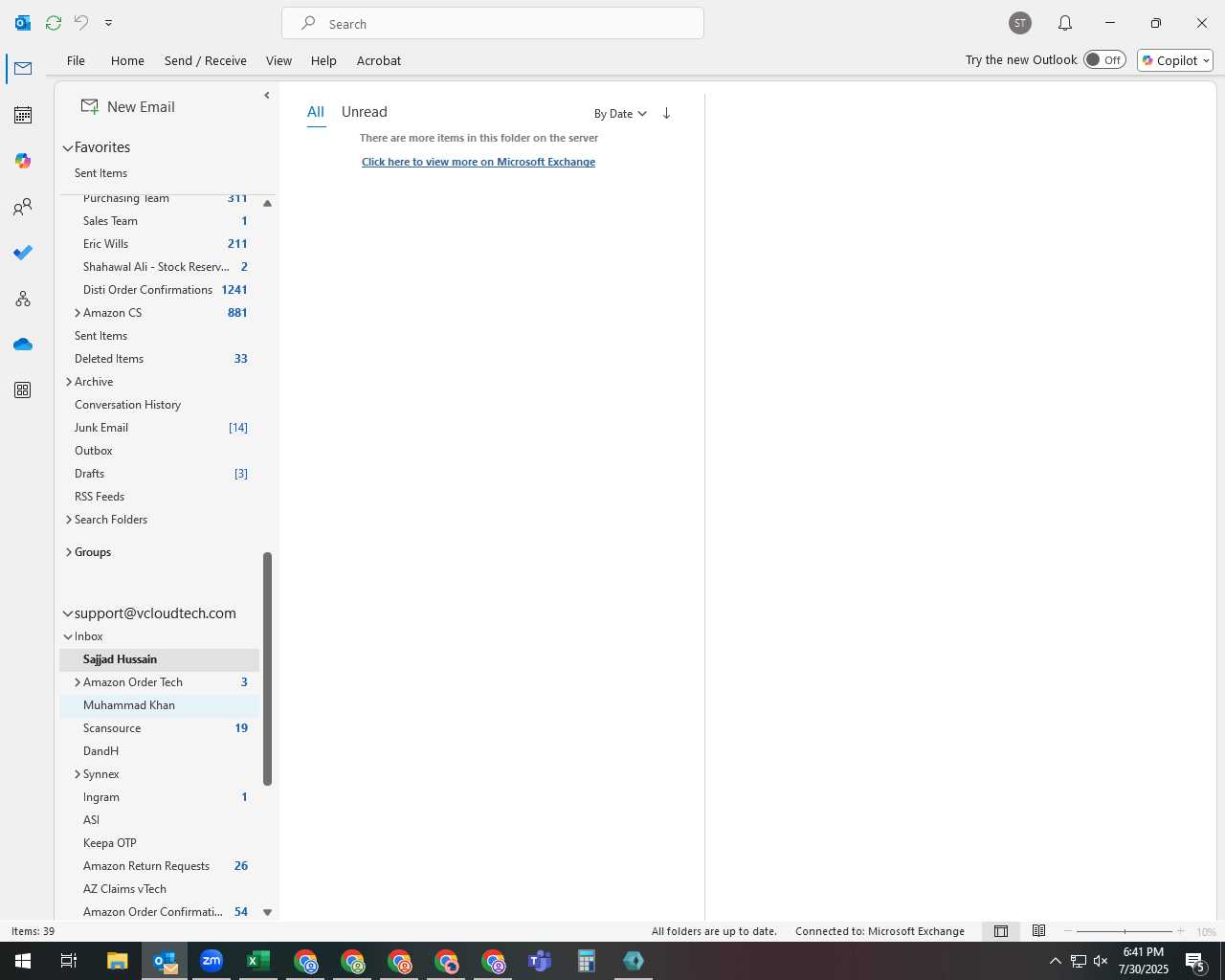Open the Mail module in sidebar
The height and width of the screenshot is (980, 1225).
coord(23,69)
